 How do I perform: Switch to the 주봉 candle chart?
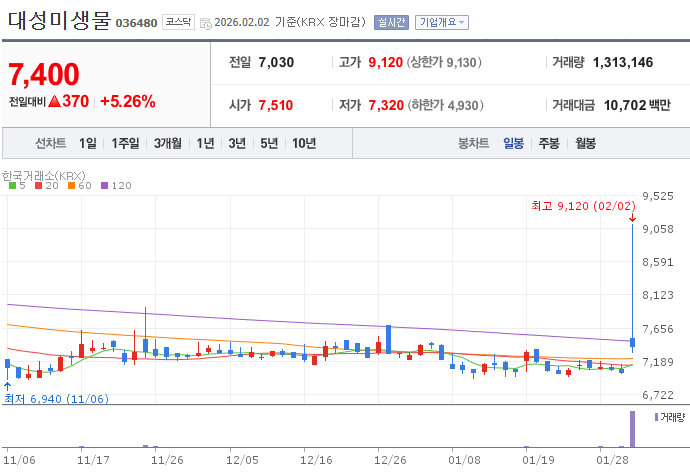click(549, 143)
